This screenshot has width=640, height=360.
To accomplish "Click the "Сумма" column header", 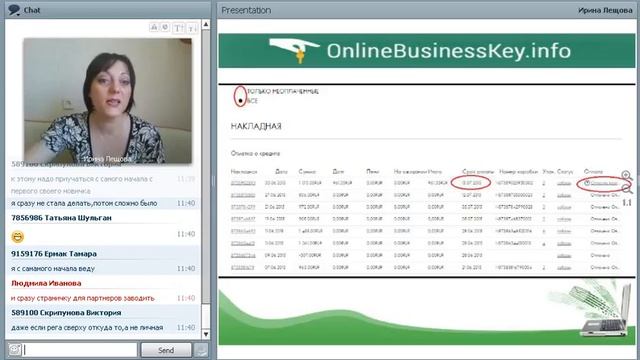I will (x=307, y=172).
